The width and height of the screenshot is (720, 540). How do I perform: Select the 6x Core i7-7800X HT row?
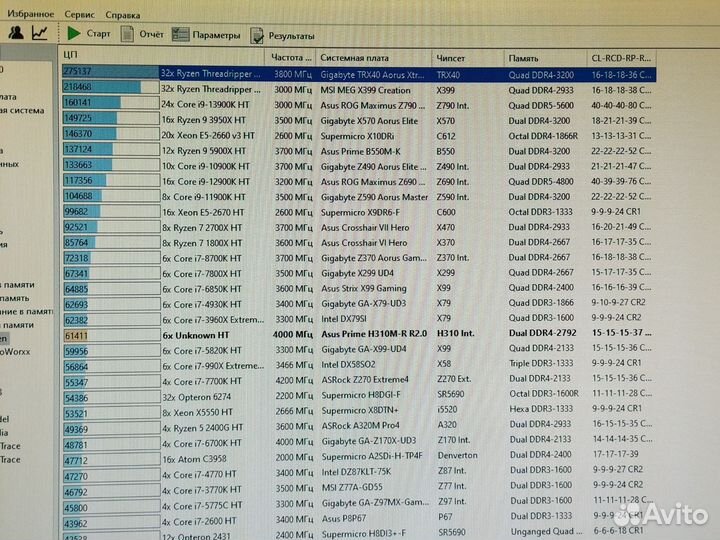tap(359, 273)
